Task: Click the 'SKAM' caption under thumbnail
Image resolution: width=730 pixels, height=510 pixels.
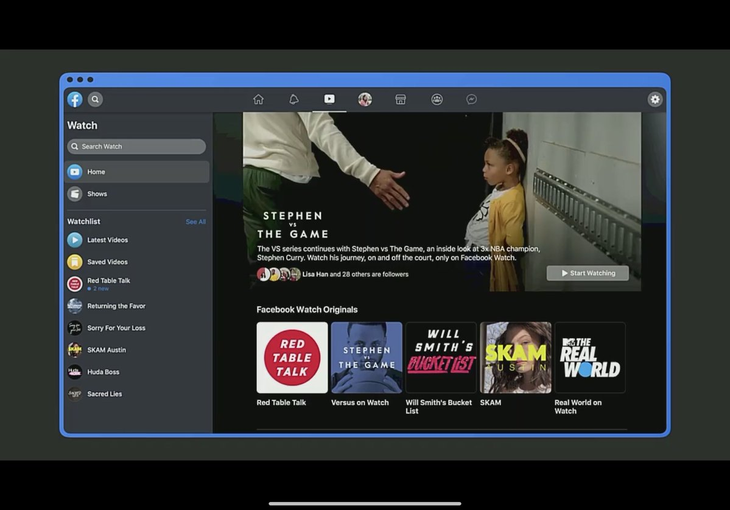Action: (491, 402)
